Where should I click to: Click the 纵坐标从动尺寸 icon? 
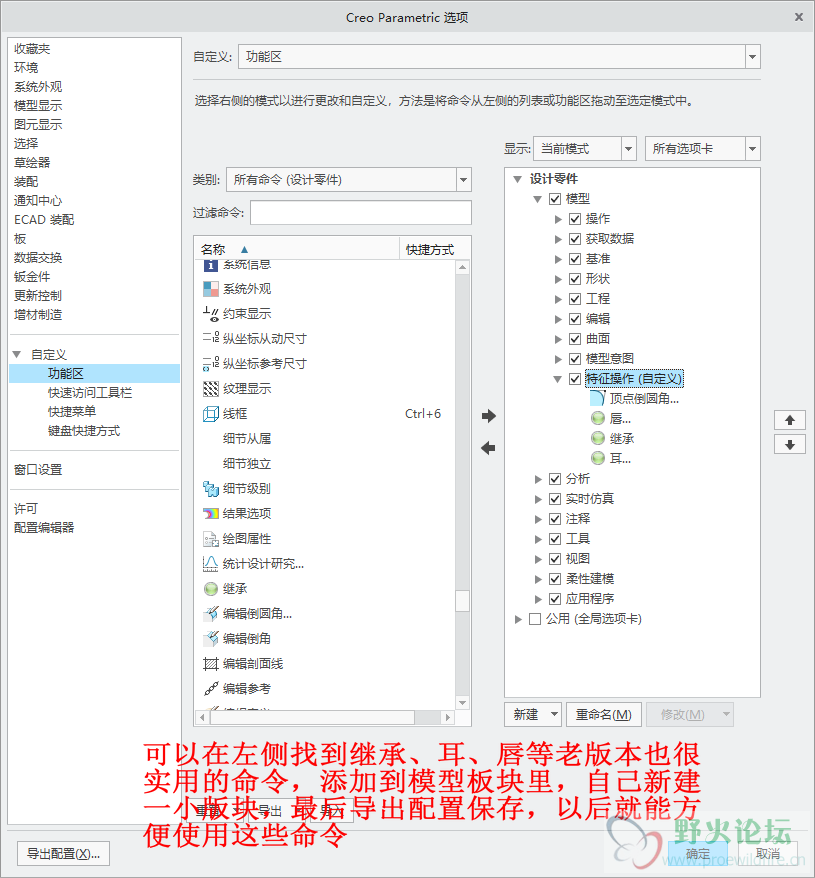pyautogui.click(x=211, y=338)
